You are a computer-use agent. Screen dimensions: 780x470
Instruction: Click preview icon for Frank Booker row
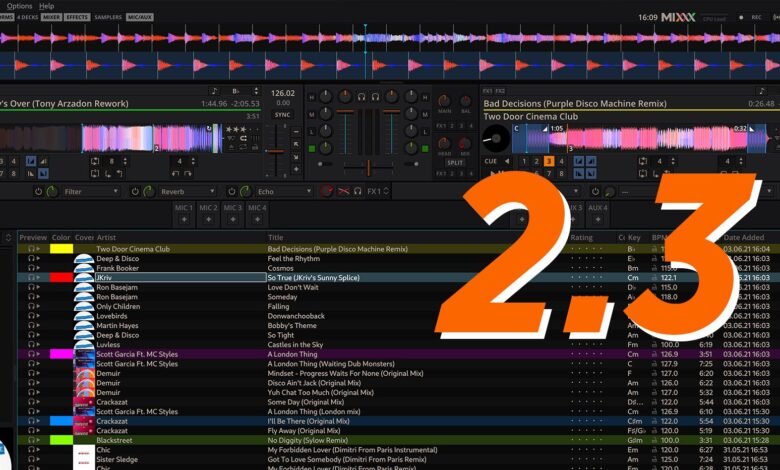[x=34, y=268]
